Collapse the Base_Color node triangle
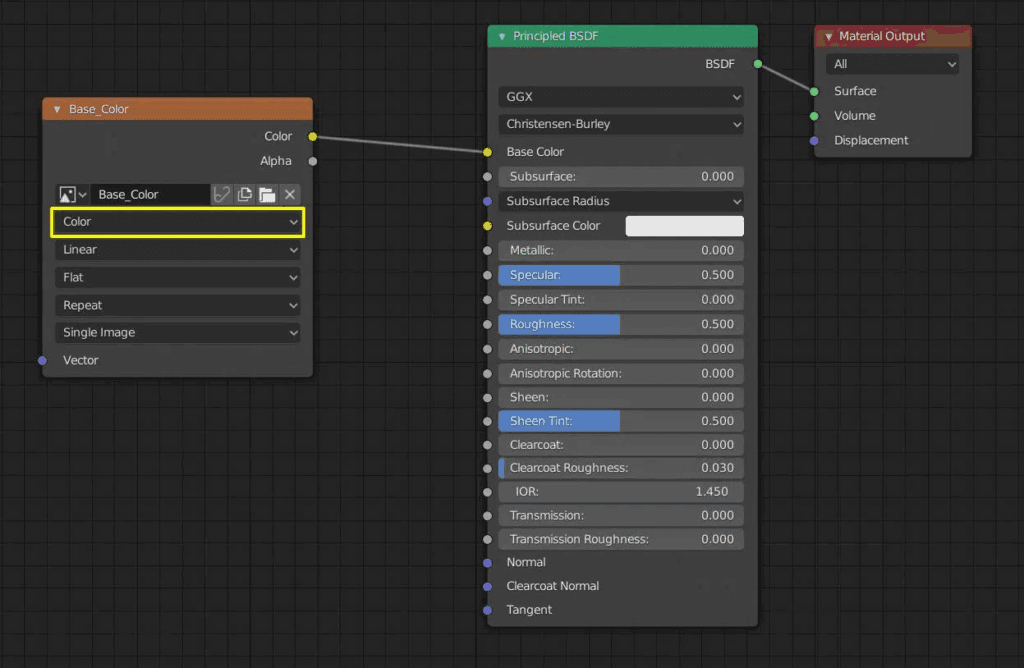Image resolution: width=1024 pixels, height=668 pixels. (x=57, y=109)
